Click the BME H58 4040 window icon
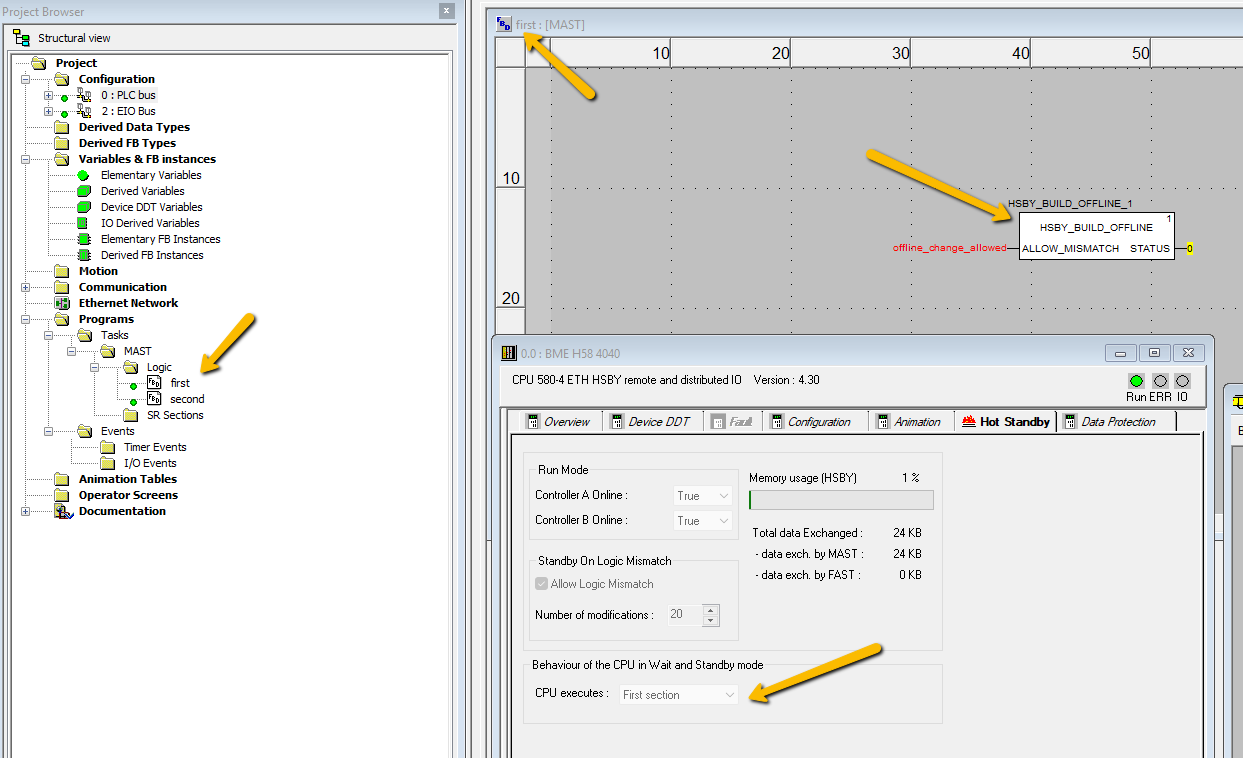The image size is (1243, 758). (x=508, y=353)
